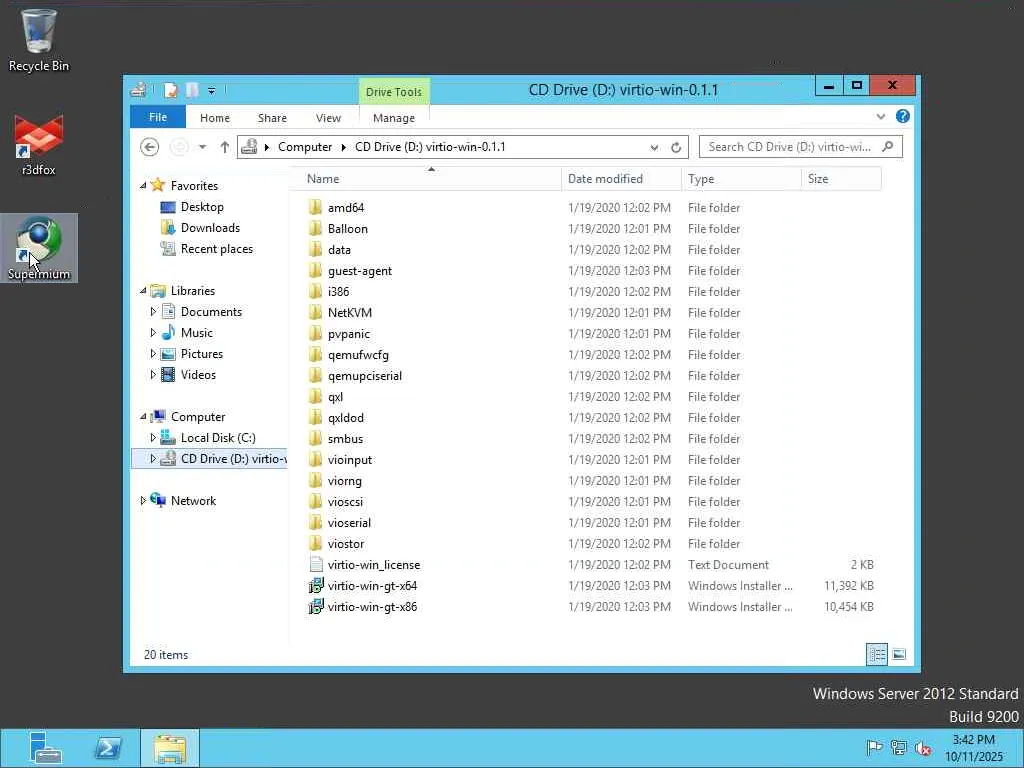This screenshot has width=1024, height=768.
Task: Select the virtio-win-gt-x86 installer icon
Action: click(316, 607)
